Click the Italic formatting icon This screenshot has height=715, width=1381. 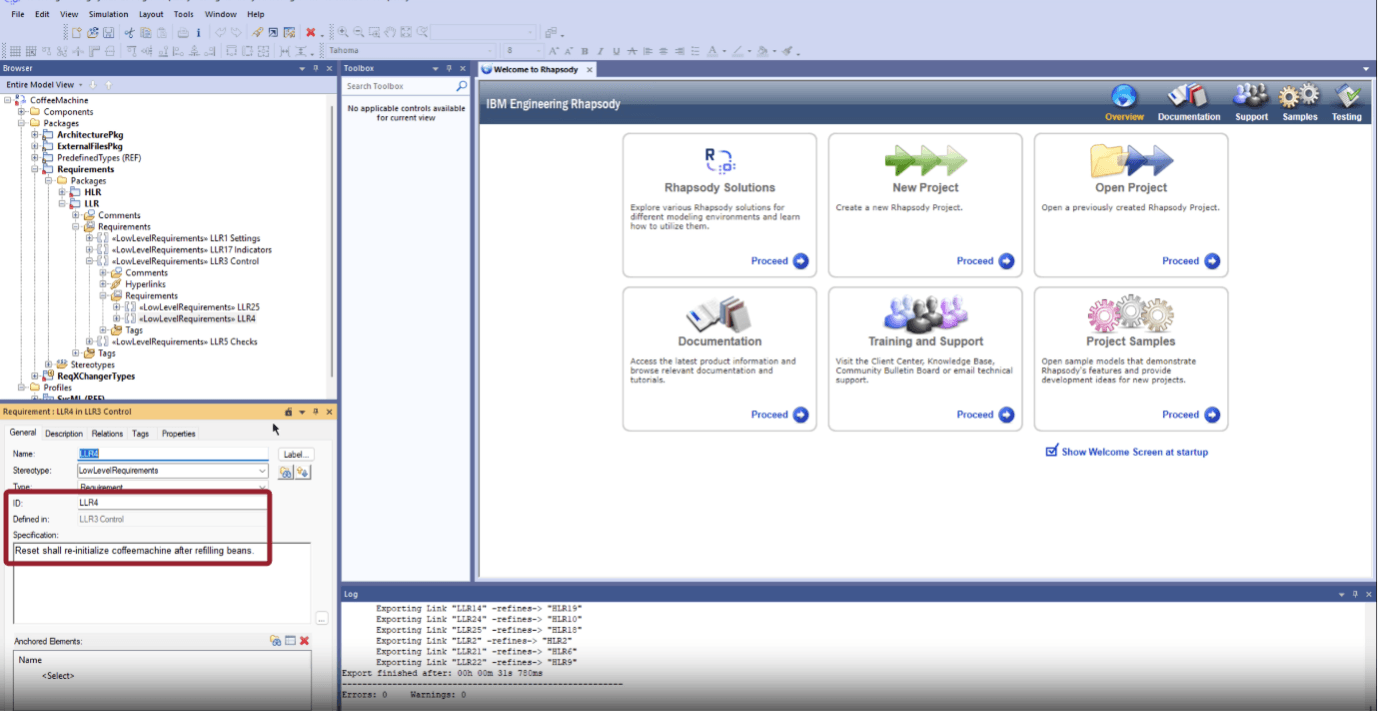[601, 51]
